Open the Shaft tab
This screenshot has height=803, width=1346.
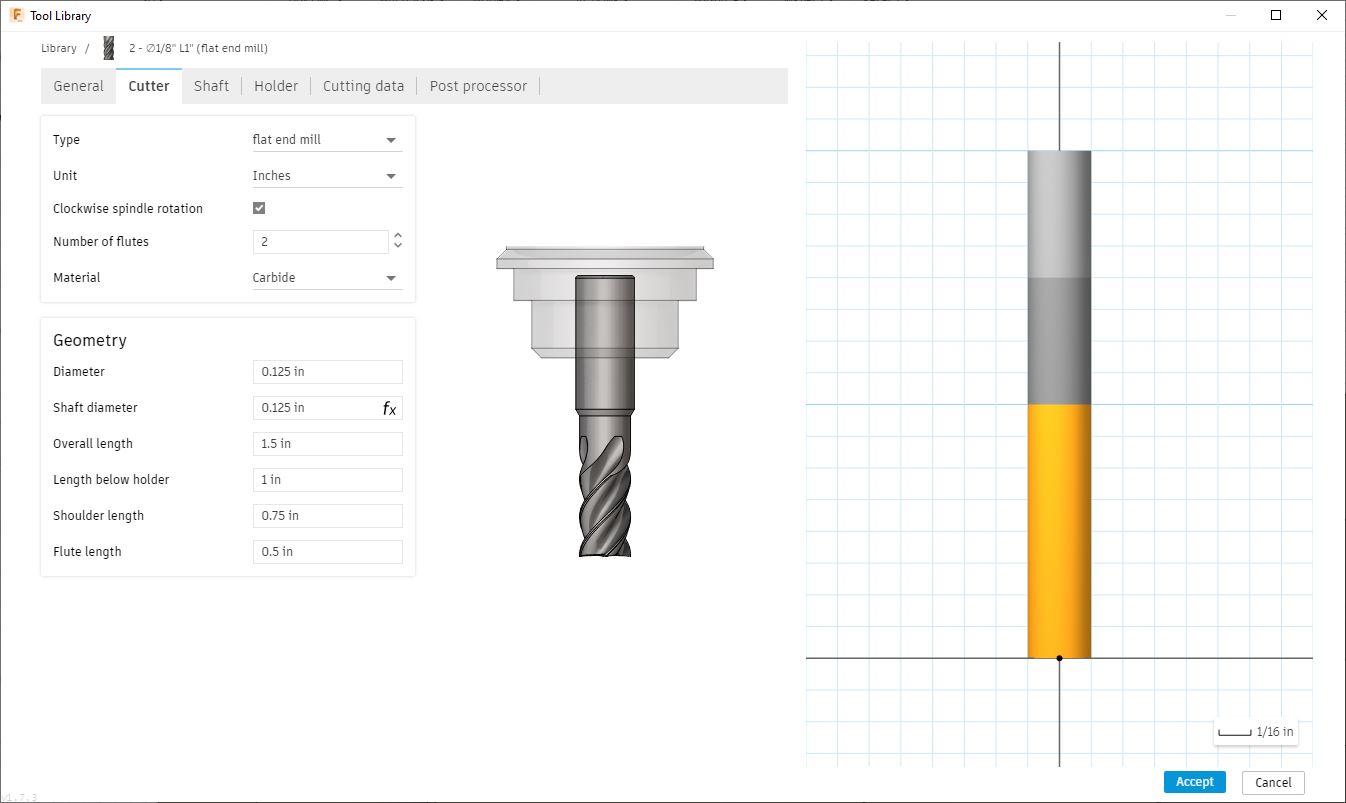click(211, 86)
